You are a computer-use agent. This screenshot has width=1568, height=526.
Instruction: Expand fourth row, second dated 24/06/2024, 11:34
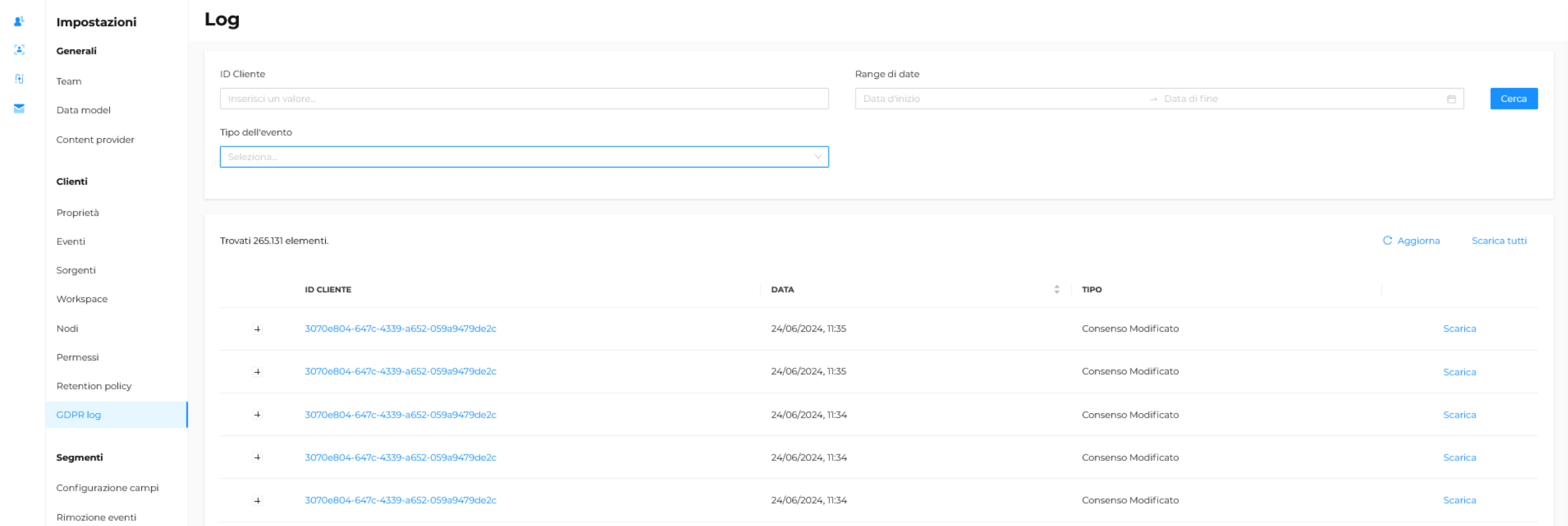(x=257, y=458)
